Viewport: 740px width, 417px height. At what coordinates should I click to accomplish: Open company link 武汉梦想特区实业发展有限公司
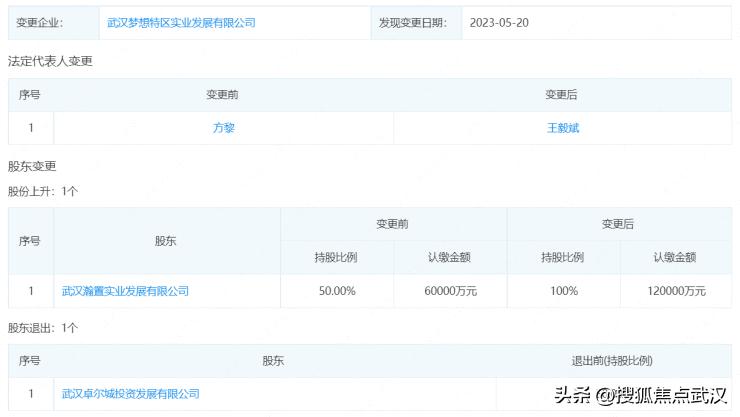[181, 23]
